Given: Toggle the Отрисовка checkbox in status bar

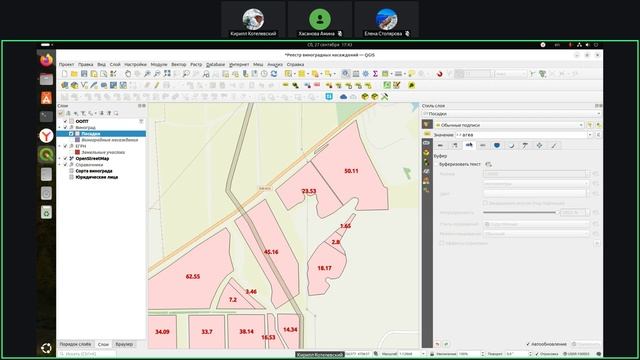Looking at the screenshot, I should click(x=537, y=354).
